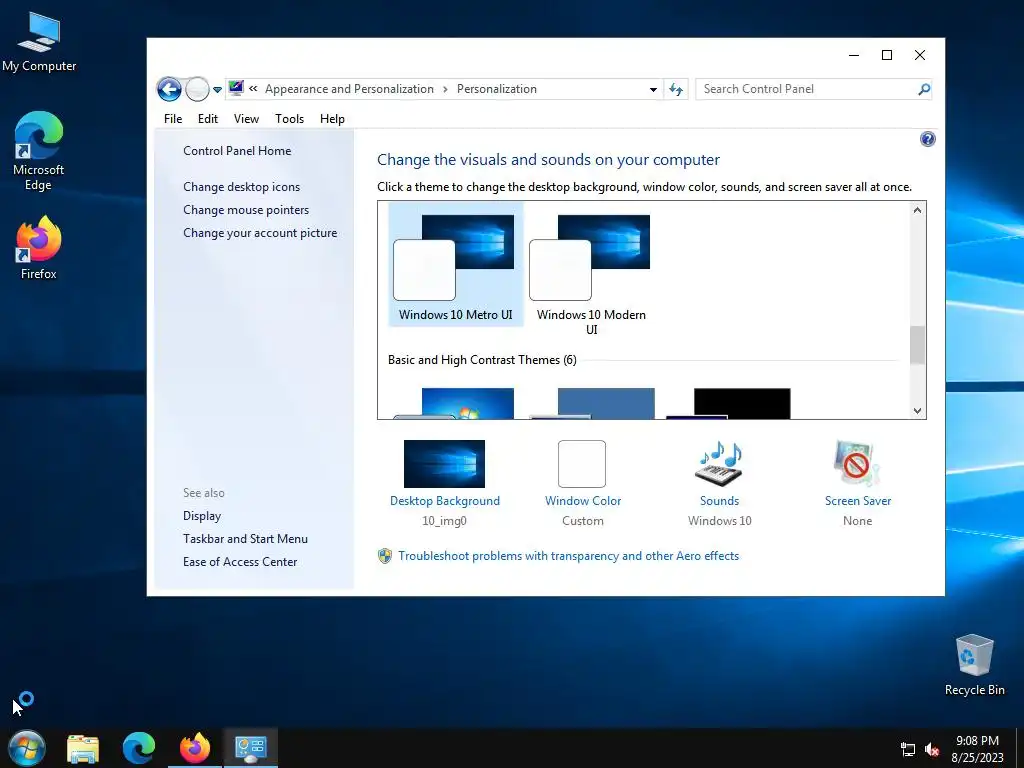
Task: Open the Window Color text link
Action: (x=583, y=501)
